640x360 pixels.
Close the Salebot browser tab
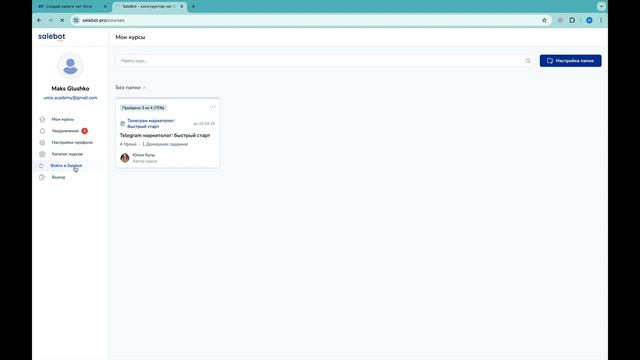(x=182, y=7)
